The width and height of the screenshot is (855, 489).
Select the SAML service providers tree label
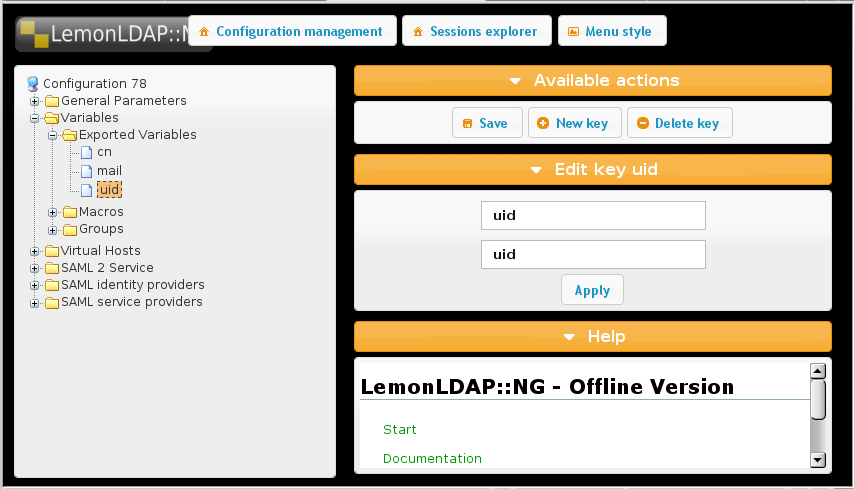point(131,302)
